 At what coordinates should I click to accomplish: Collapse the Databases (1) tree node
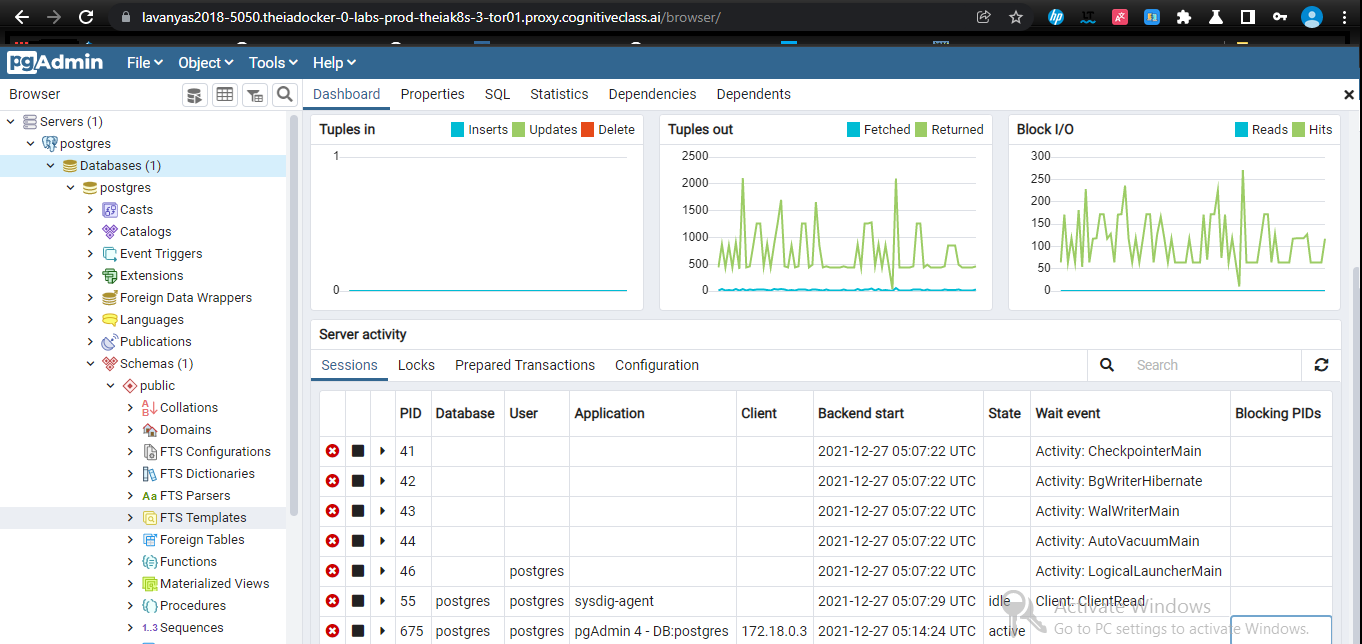pos(50,165)
